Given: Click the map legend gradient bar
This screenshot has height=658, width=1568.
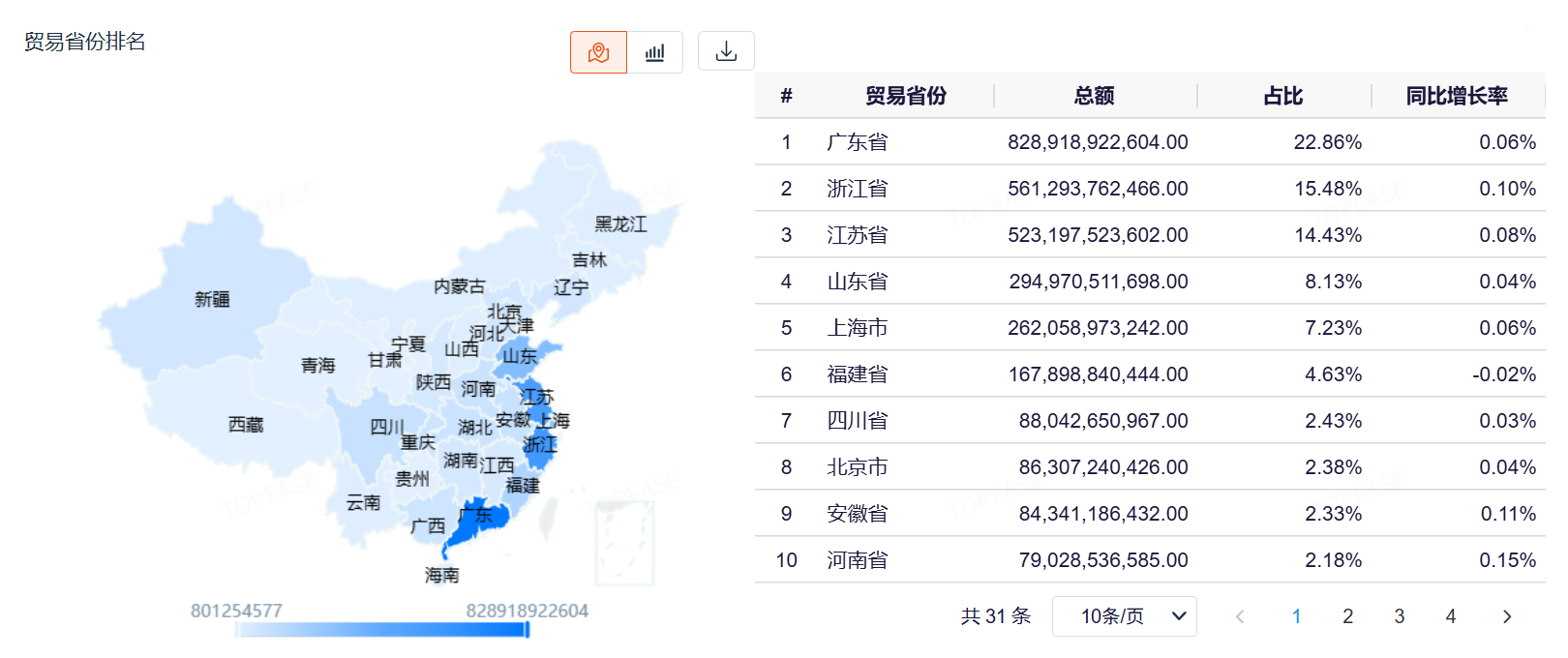Looking at the screenshot, I should click(380, 630).
